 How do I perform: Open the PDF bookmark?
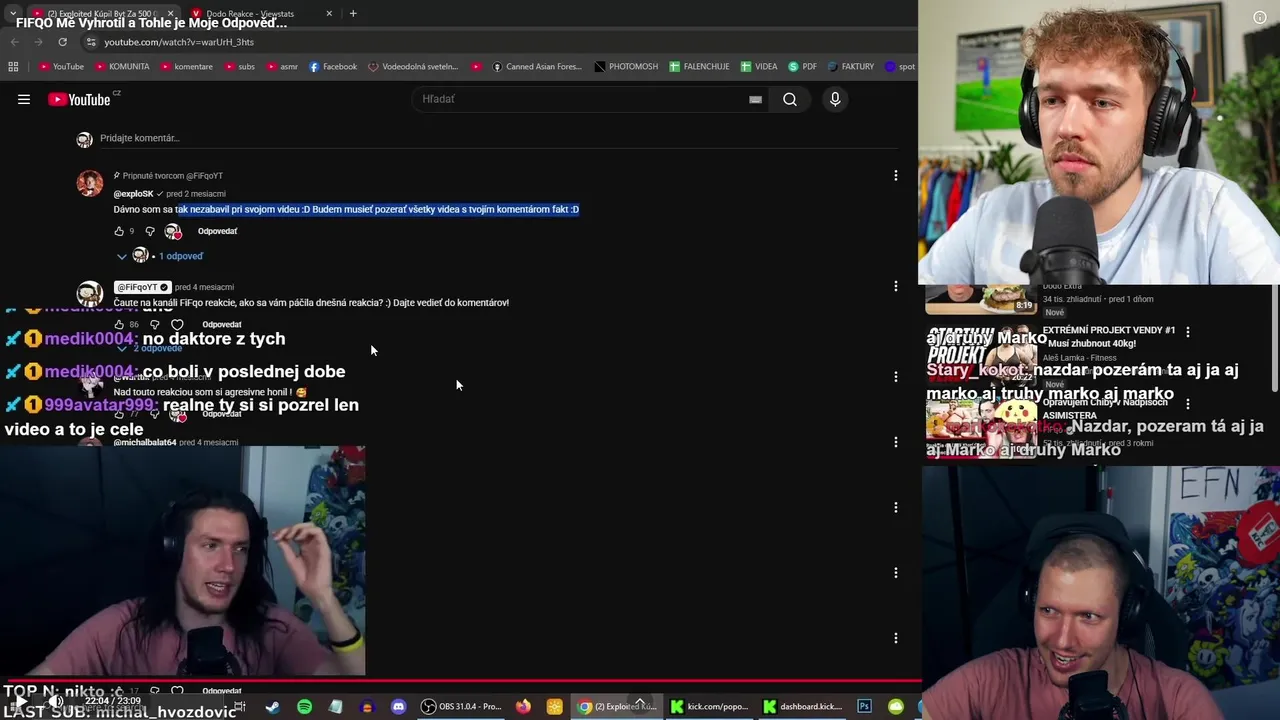point(803,66)
